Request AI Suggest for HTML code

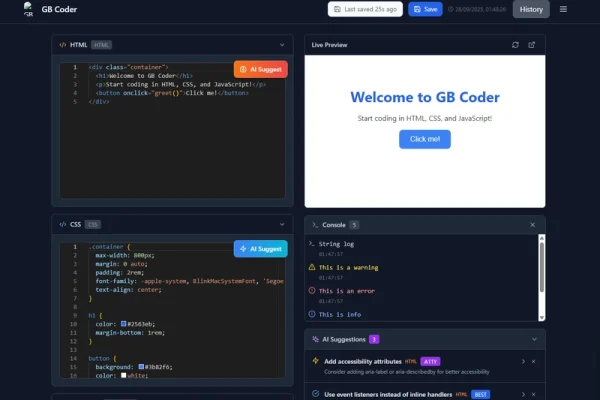click(260, 69)
